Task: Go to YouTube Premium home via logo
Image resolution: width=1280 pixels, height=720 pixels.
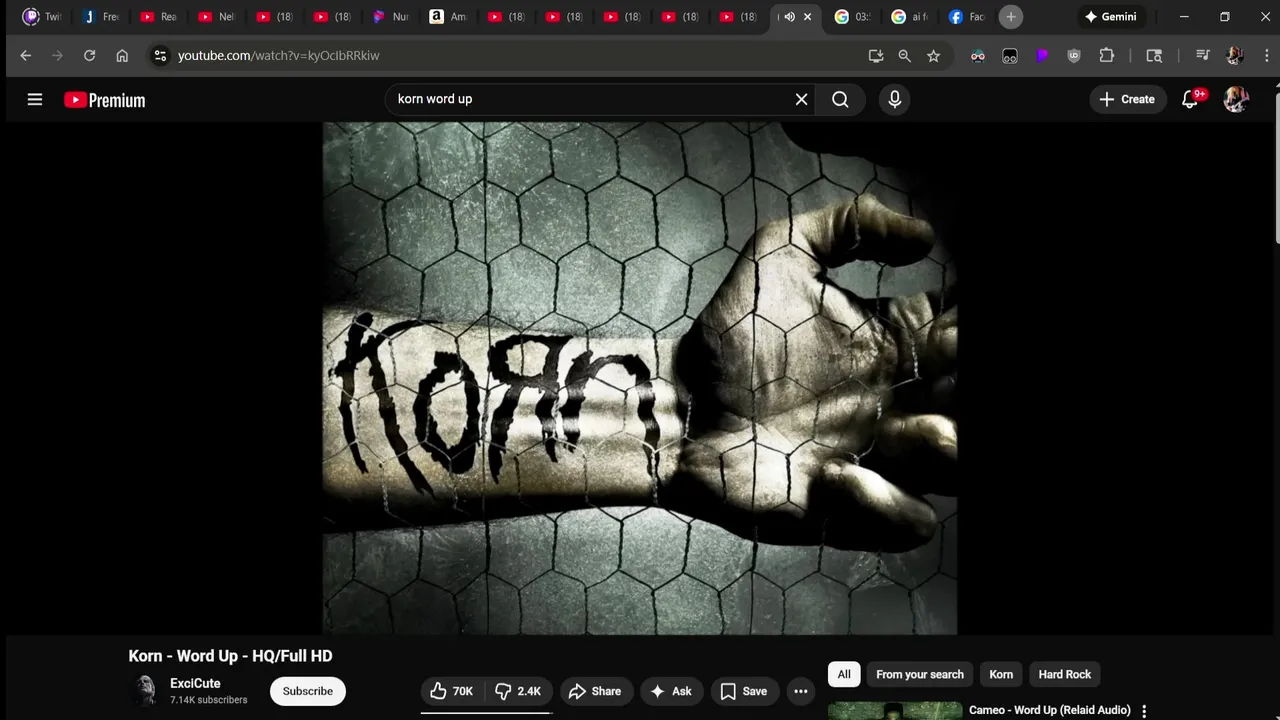Action: tap(105, 100)
